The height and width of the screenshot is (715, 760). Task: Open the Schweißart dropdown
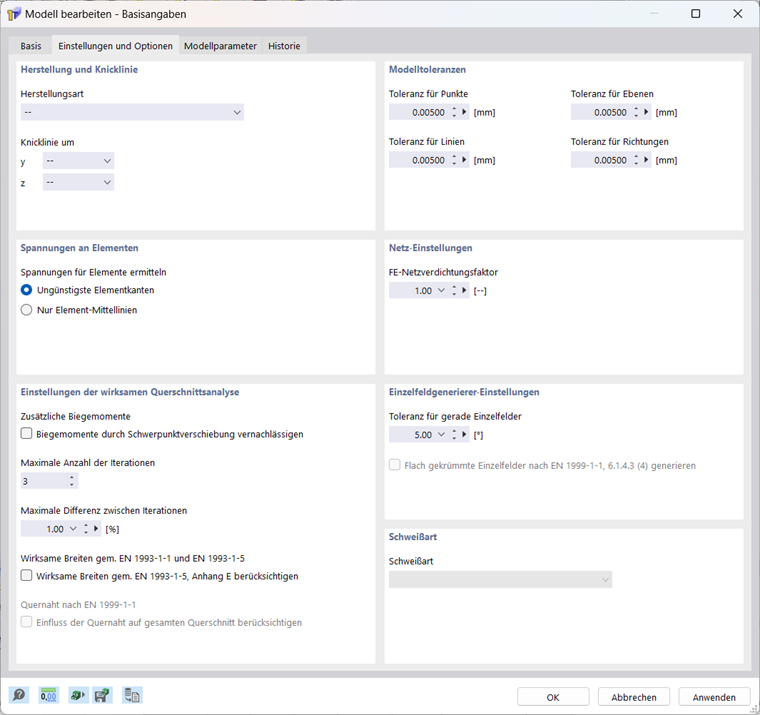500,579
